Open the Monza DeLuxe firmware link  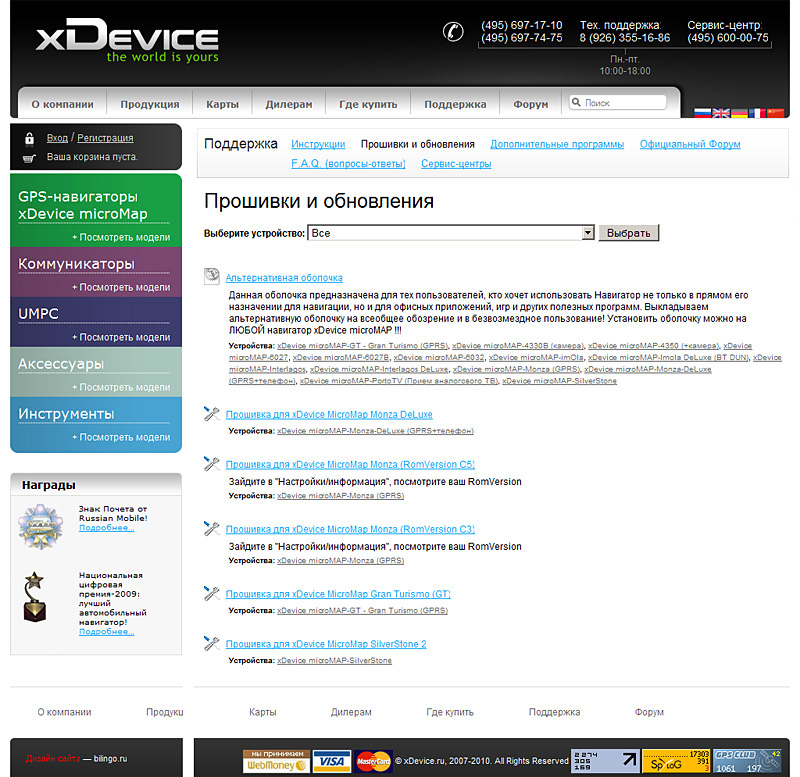(329, 415)
